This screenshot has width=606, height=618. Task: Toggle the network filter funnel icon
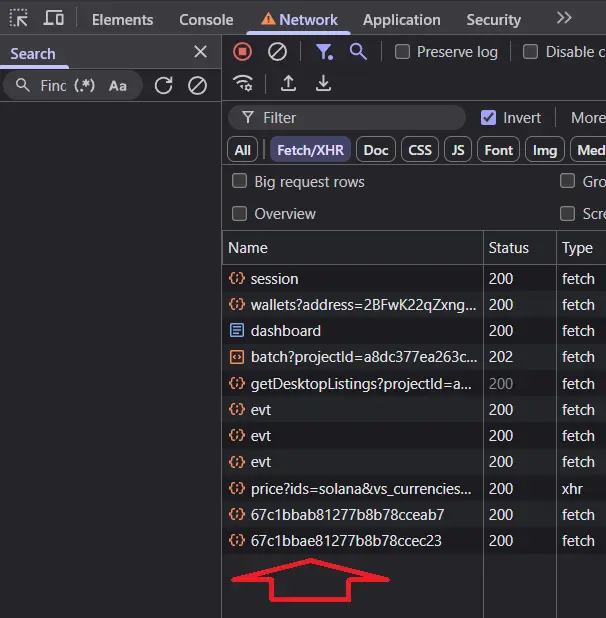[324, 52]
